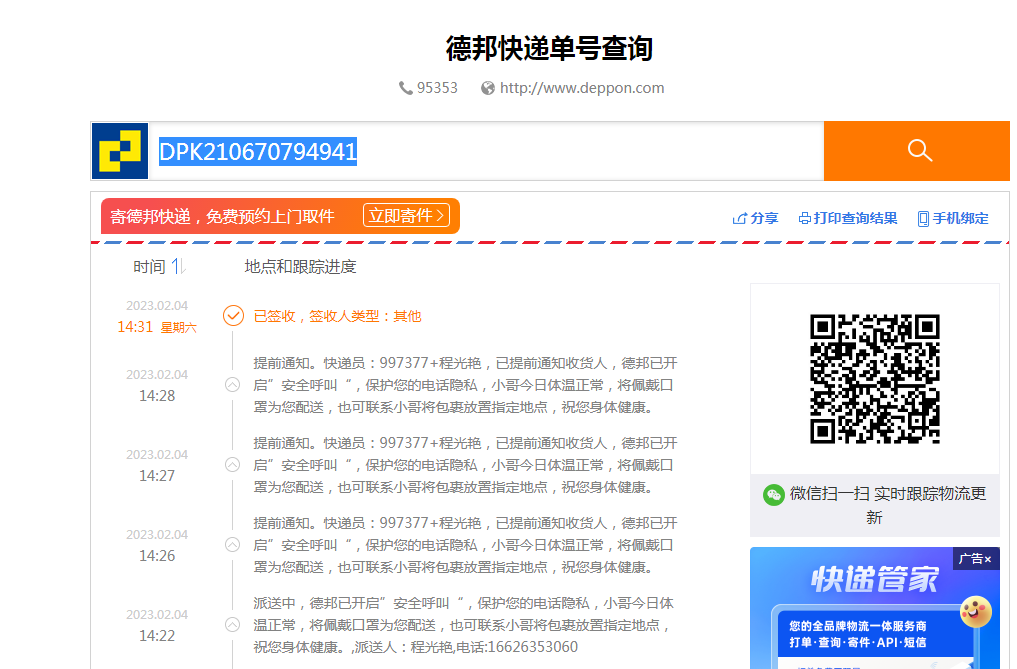
Task: Click the 14:31 星期六 timestamp
Action: pos(157,327)
